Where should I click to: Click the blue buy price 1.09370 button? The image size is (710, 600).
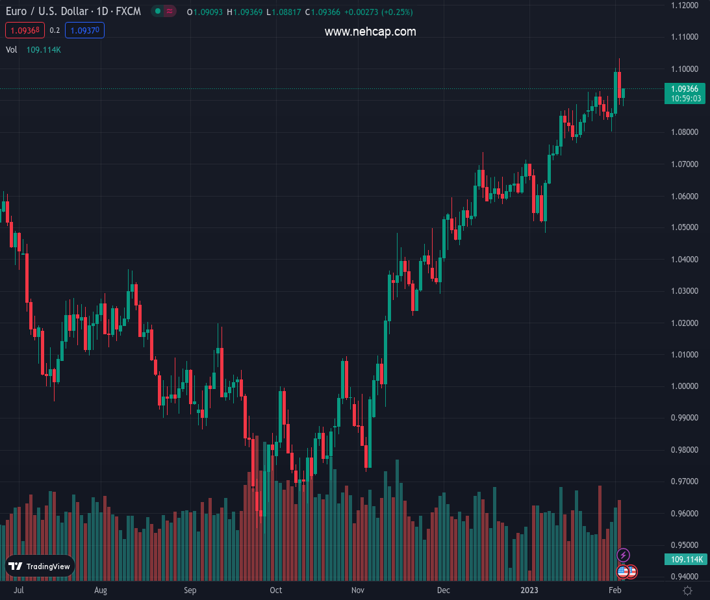(85, 31)
